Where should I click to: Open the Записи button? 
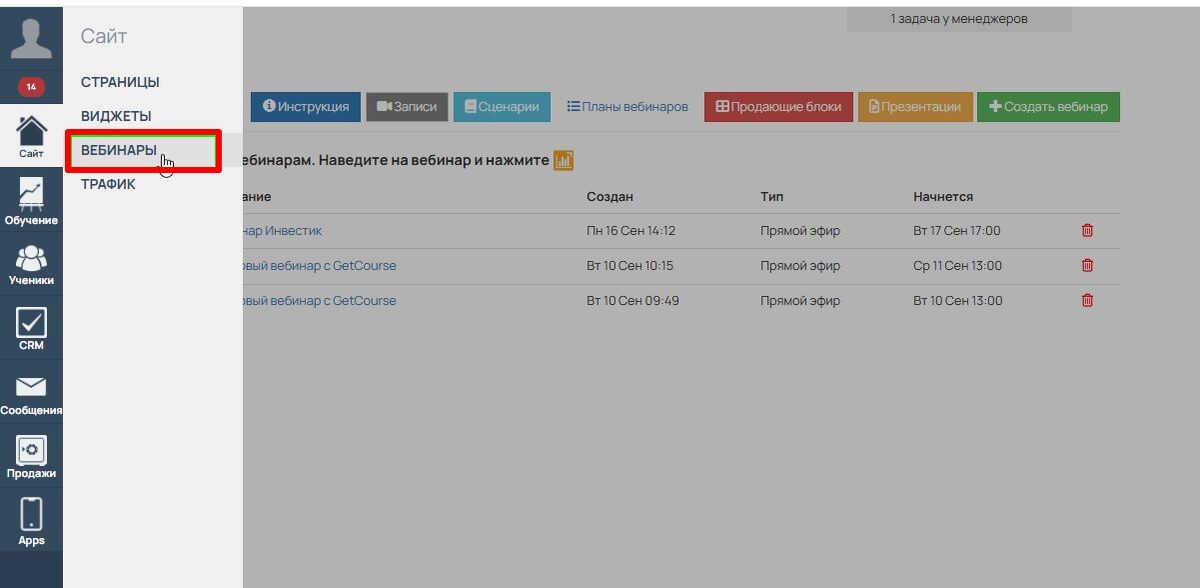(x=407, y=107)
